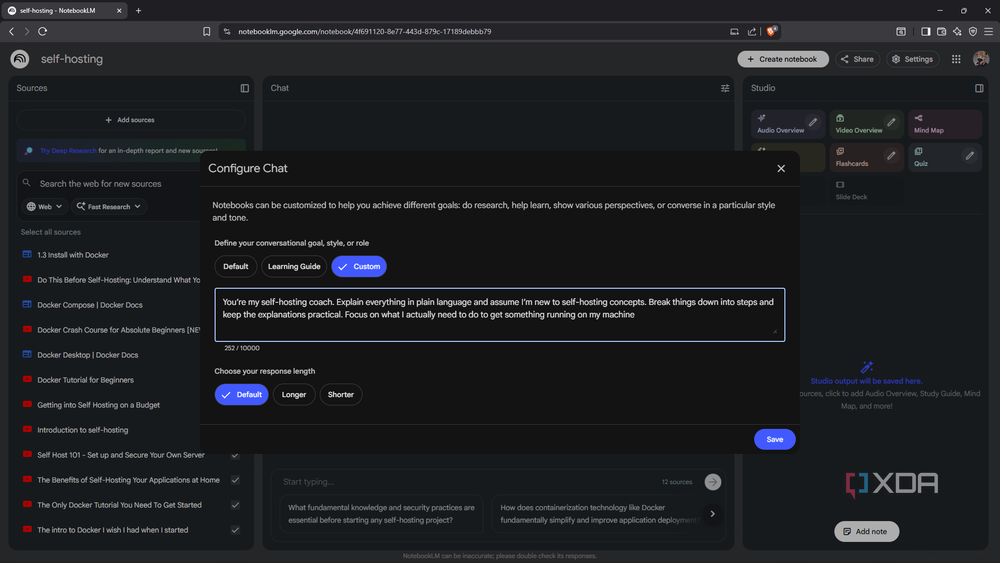Select Learning Guide style

(294, 267)
